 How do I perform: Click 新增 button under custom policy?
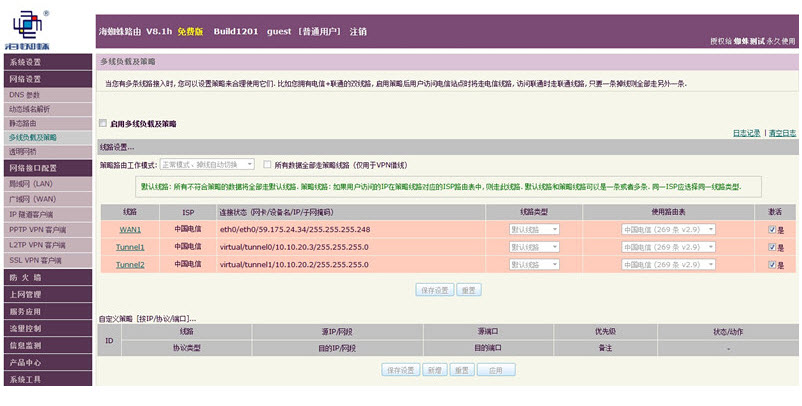coord(432,370)
